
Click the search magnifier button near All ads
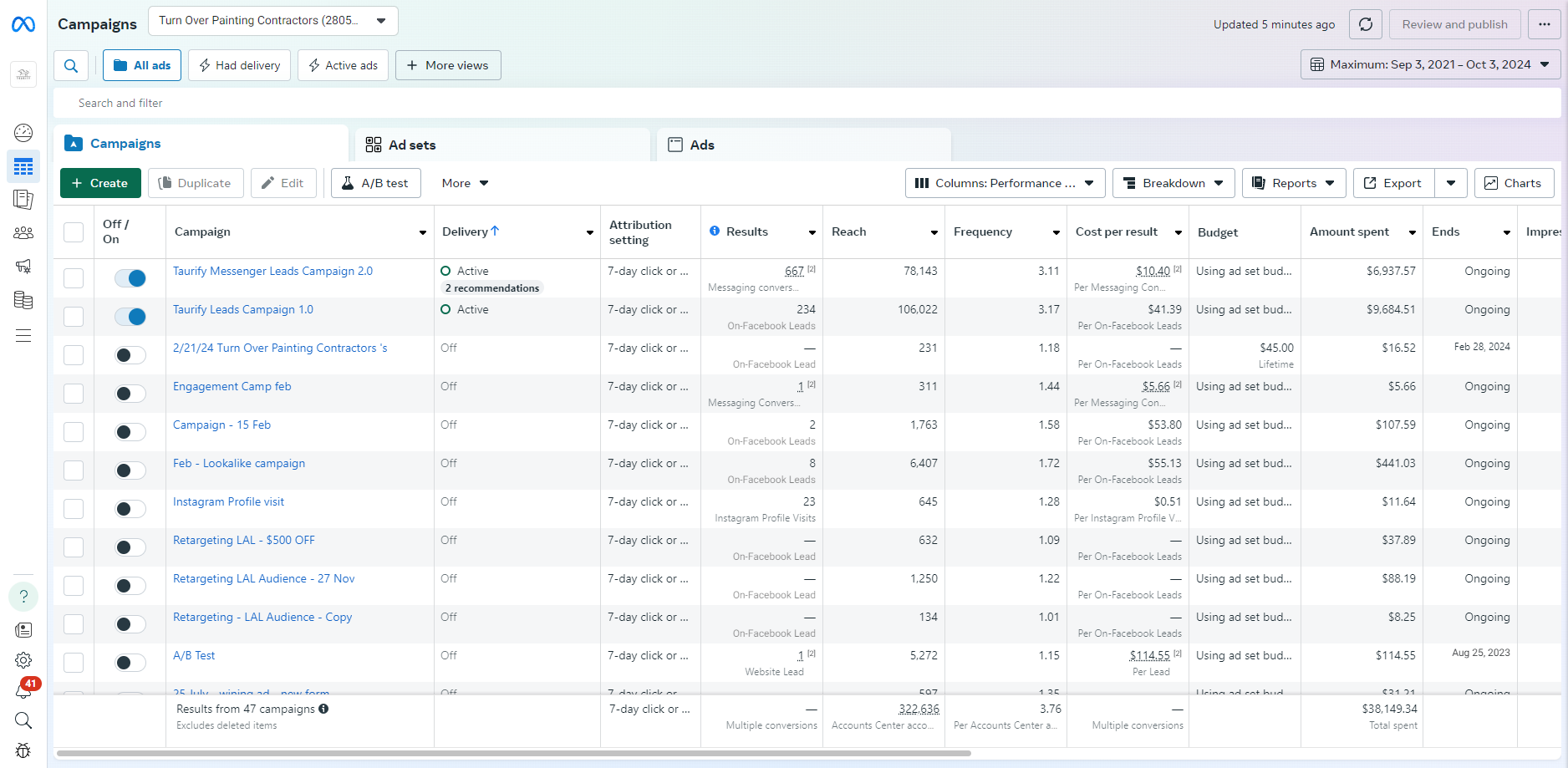71,65
